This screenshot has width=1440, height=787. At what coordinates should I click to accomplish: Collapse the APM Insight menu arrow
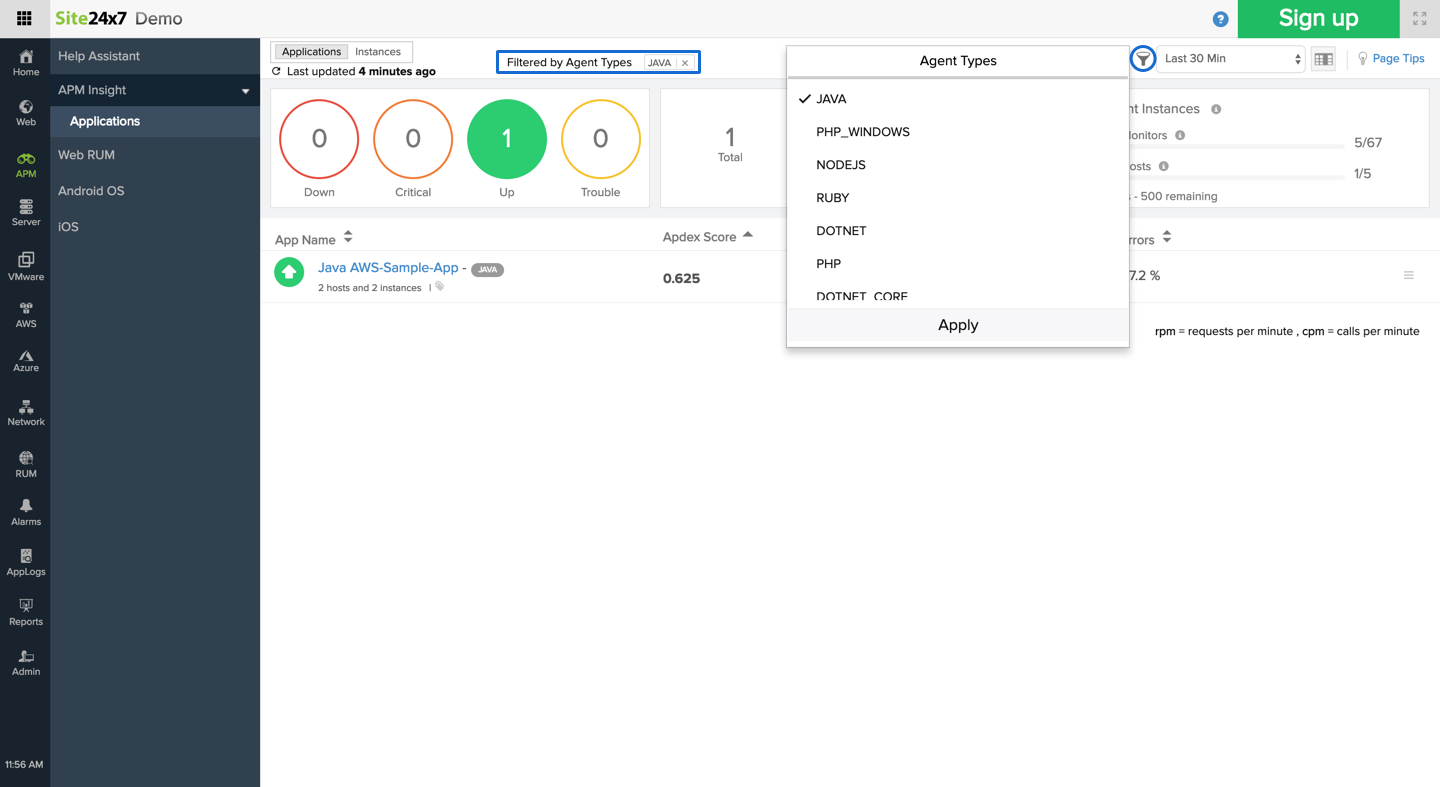pos(246,91)
